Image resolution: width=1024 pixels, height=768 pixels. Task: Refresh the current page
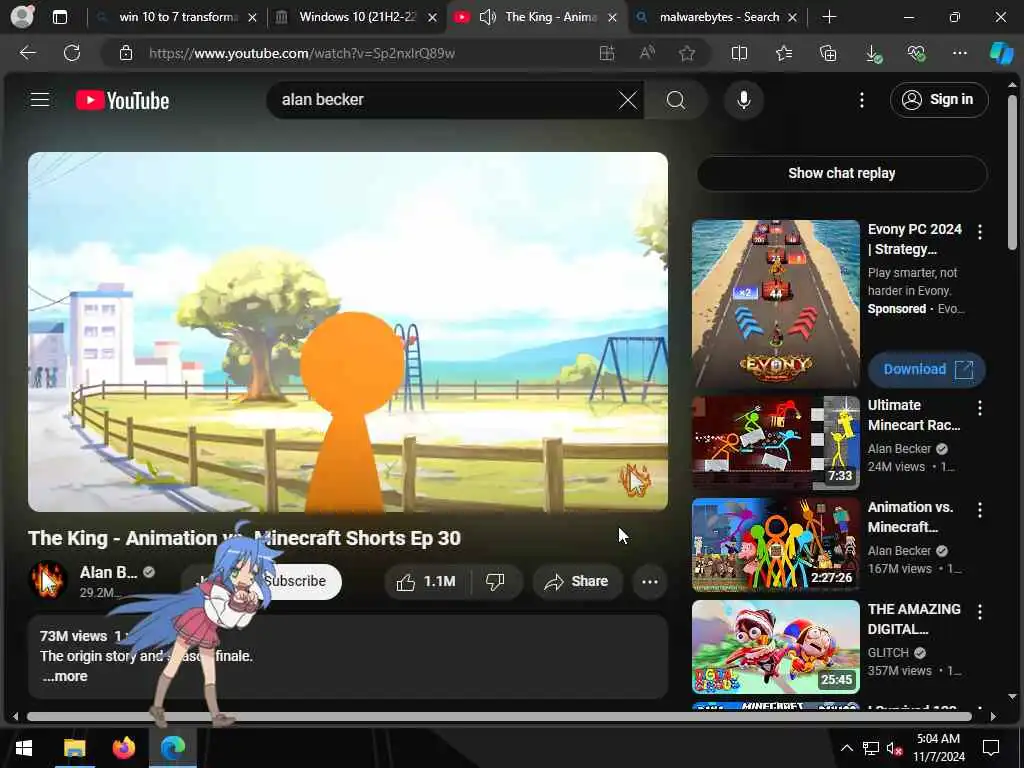coord(72,53)
